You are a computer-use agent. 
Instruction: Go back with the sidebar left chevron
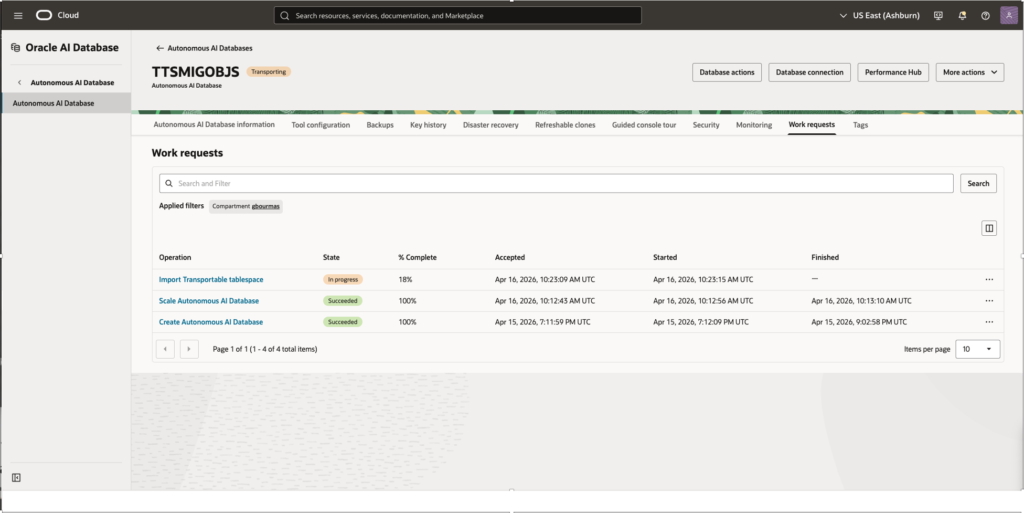tap(20, 82)
